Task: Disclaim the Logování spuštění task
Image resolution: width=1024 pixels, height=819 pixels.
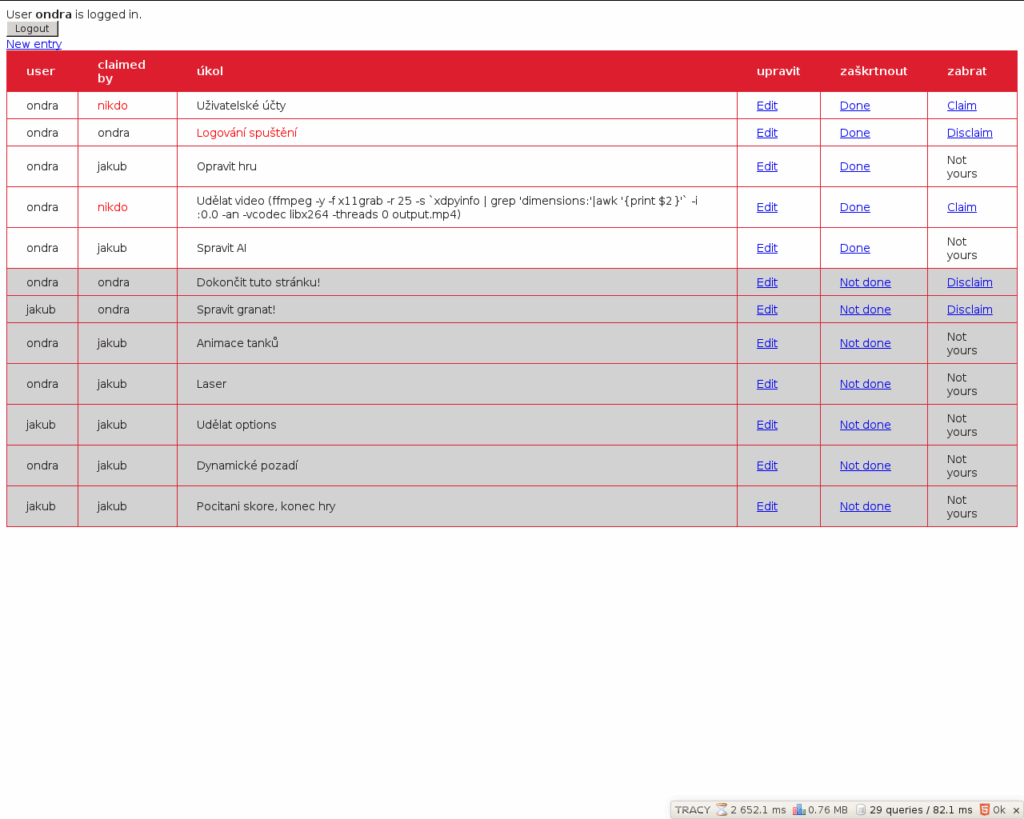Action: (x=970, y=133)
